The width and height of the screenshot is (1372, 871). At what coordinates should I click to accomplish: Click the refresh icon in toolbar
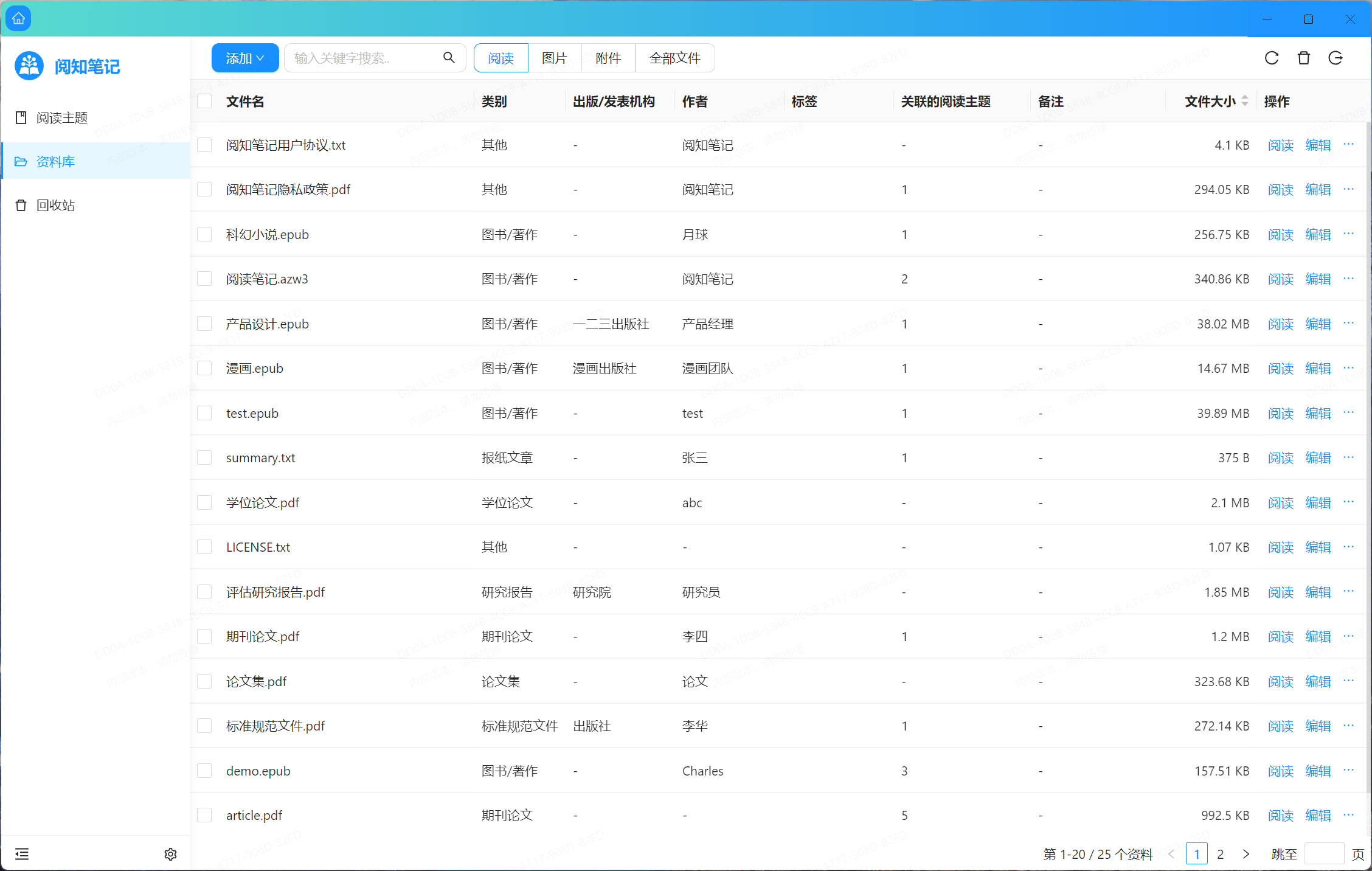[1272, 58]
